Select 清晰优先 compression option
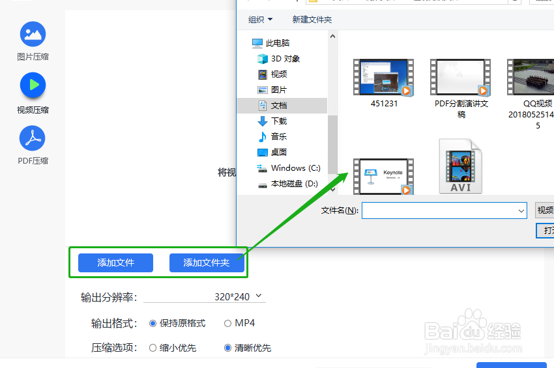Viewport: 554px width, 368px height. (x=228, y=348)
